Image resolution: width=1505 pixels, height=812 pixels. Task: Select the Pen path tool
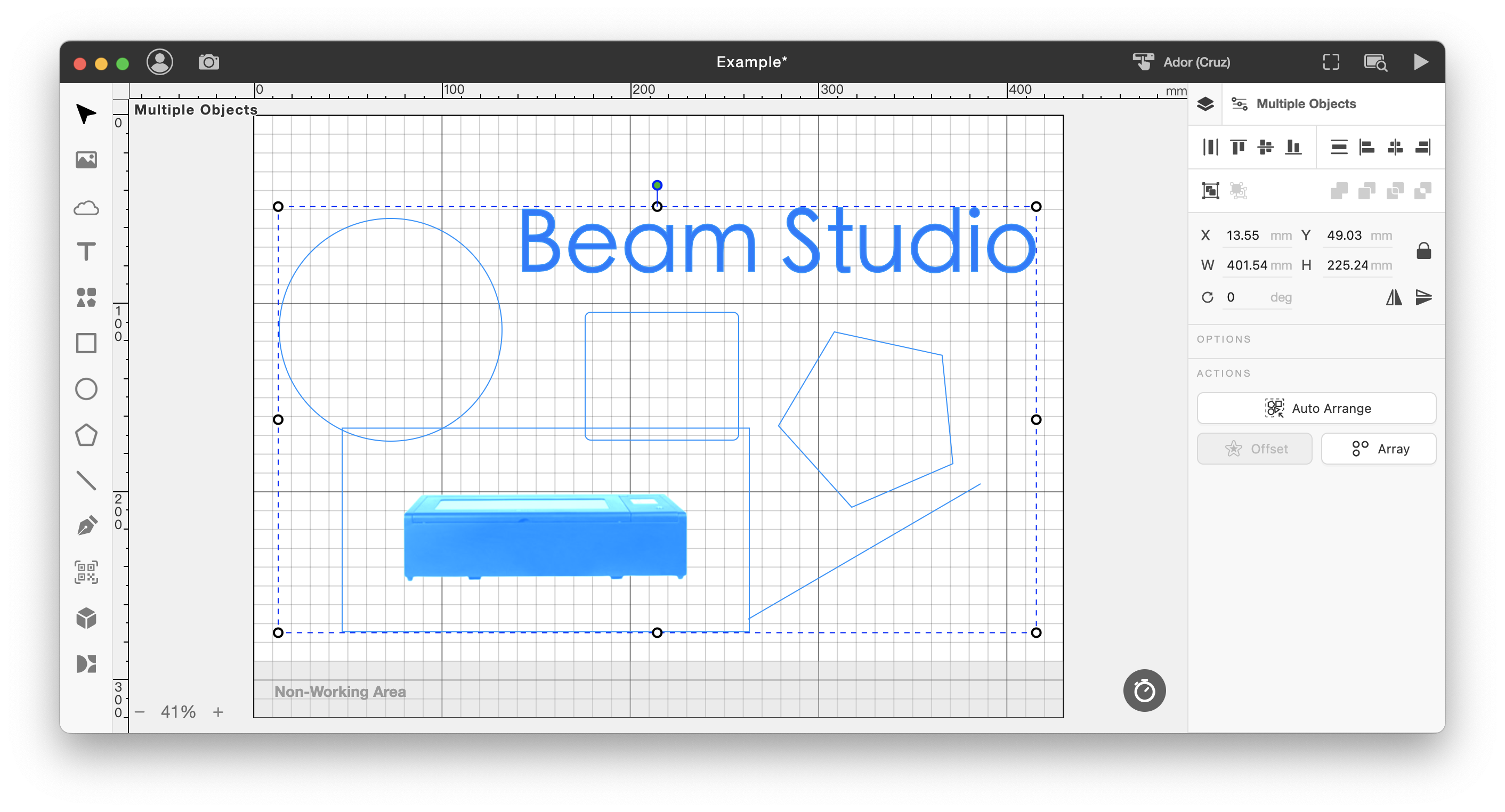tap(86, 526)
